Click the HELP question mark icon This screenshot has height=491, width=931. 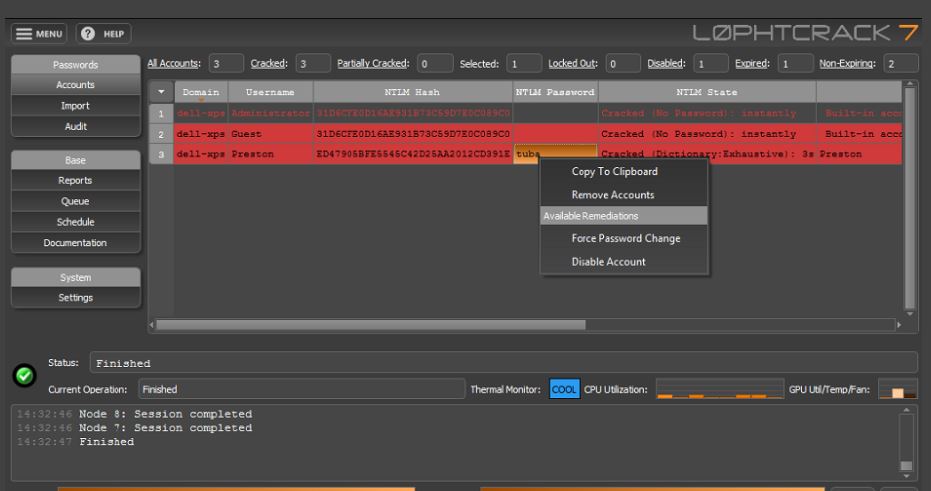coord(88,34)
